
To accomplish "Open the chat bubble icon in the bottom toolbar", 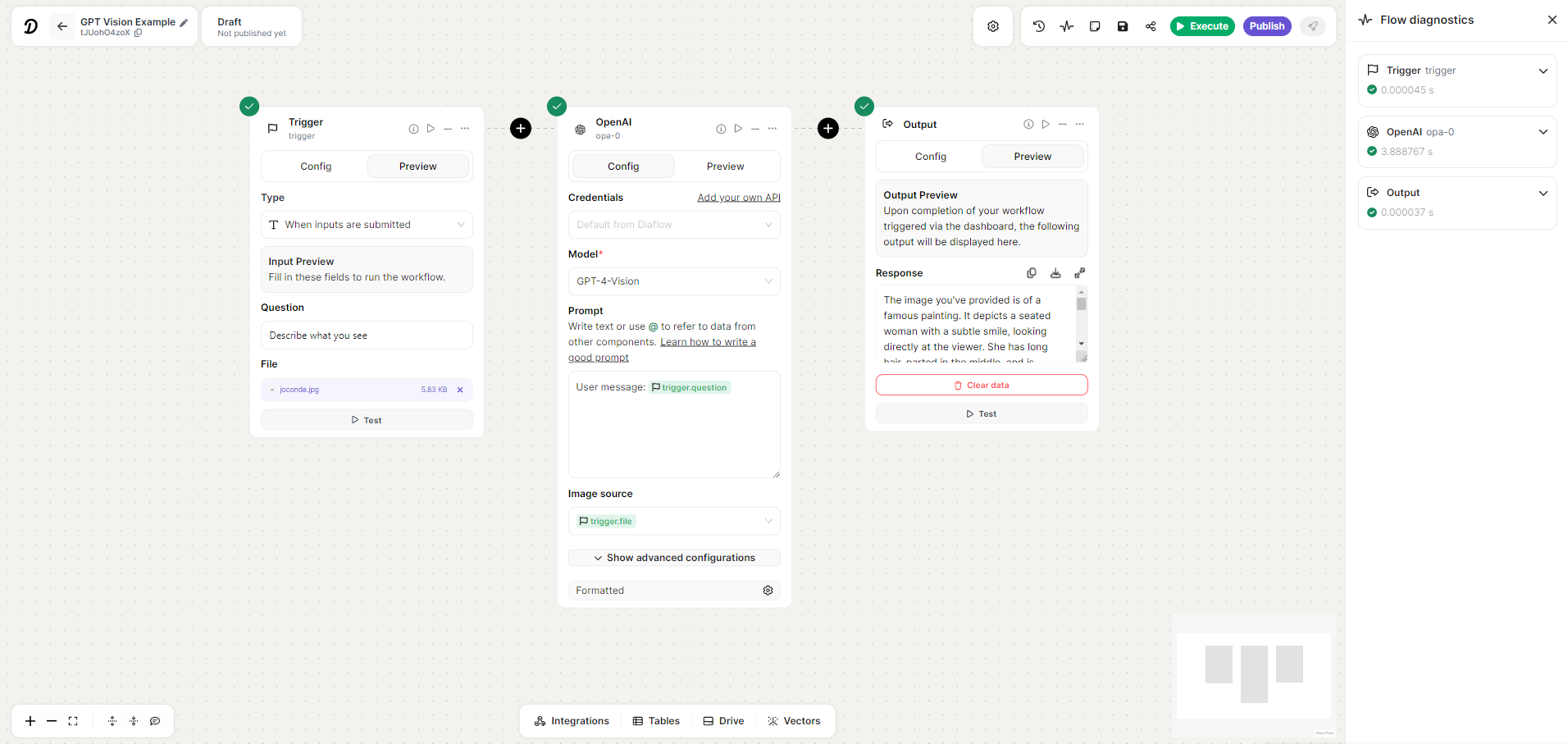I will click(x=155, y=721).
